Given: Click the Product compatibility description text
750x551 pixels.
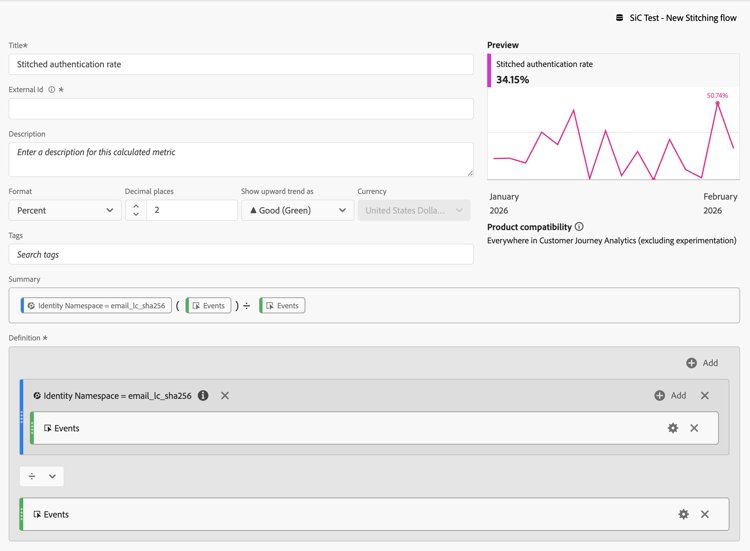Looking at the screenshot, I should [612, 241].
